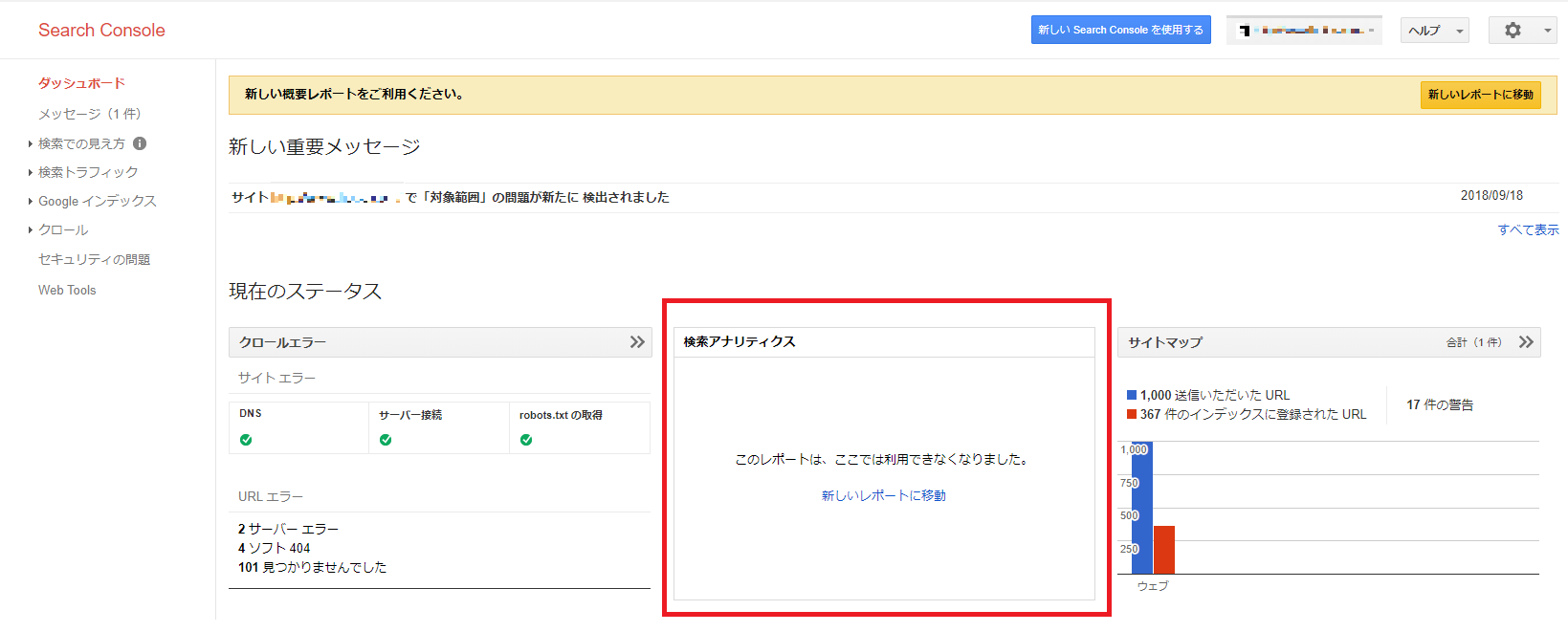The width and height of the screenshot is (1568, 632).
Task: Expand the 検索での見え方 sidebar section
Action: (81, 143)
